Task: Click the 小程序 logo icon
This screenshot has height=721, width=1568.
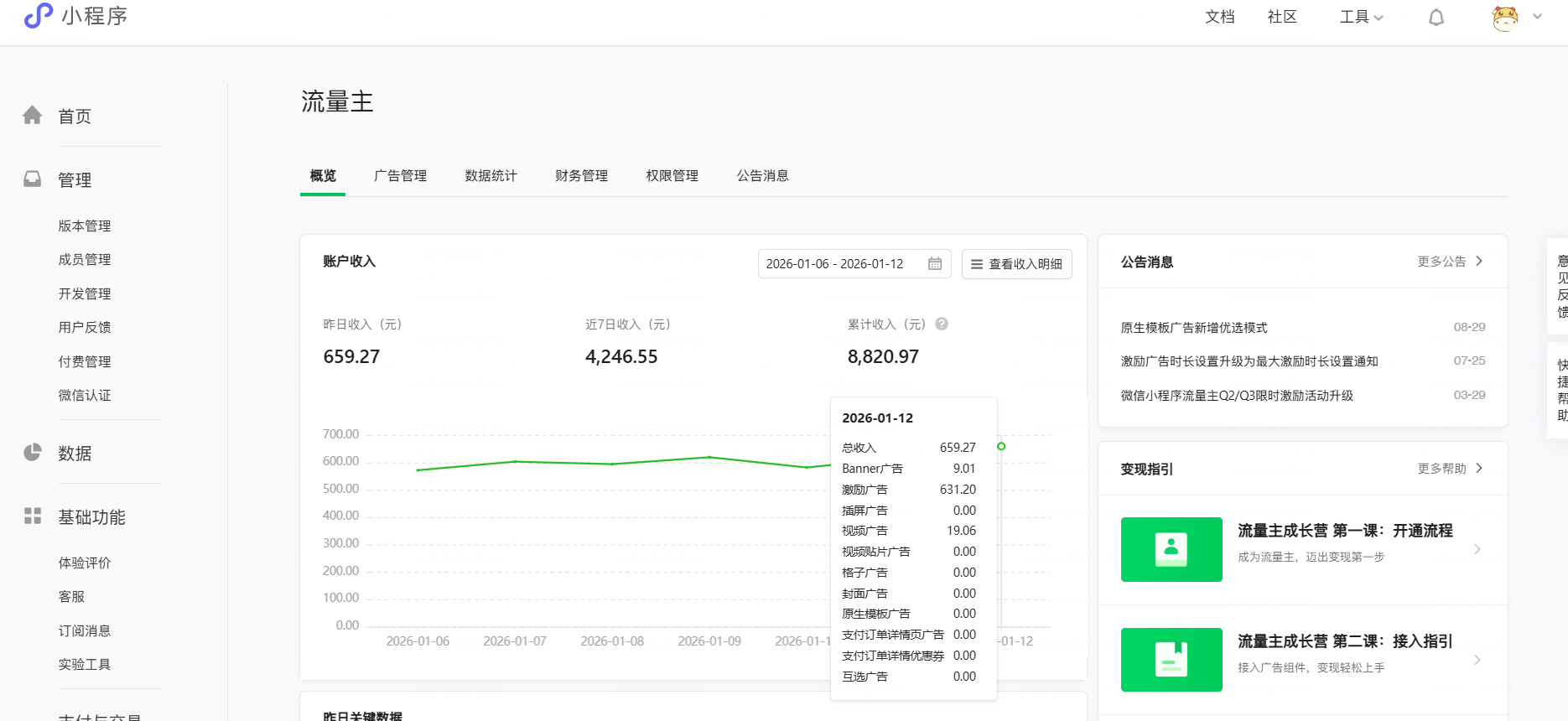Action: [x=39, y=15]
